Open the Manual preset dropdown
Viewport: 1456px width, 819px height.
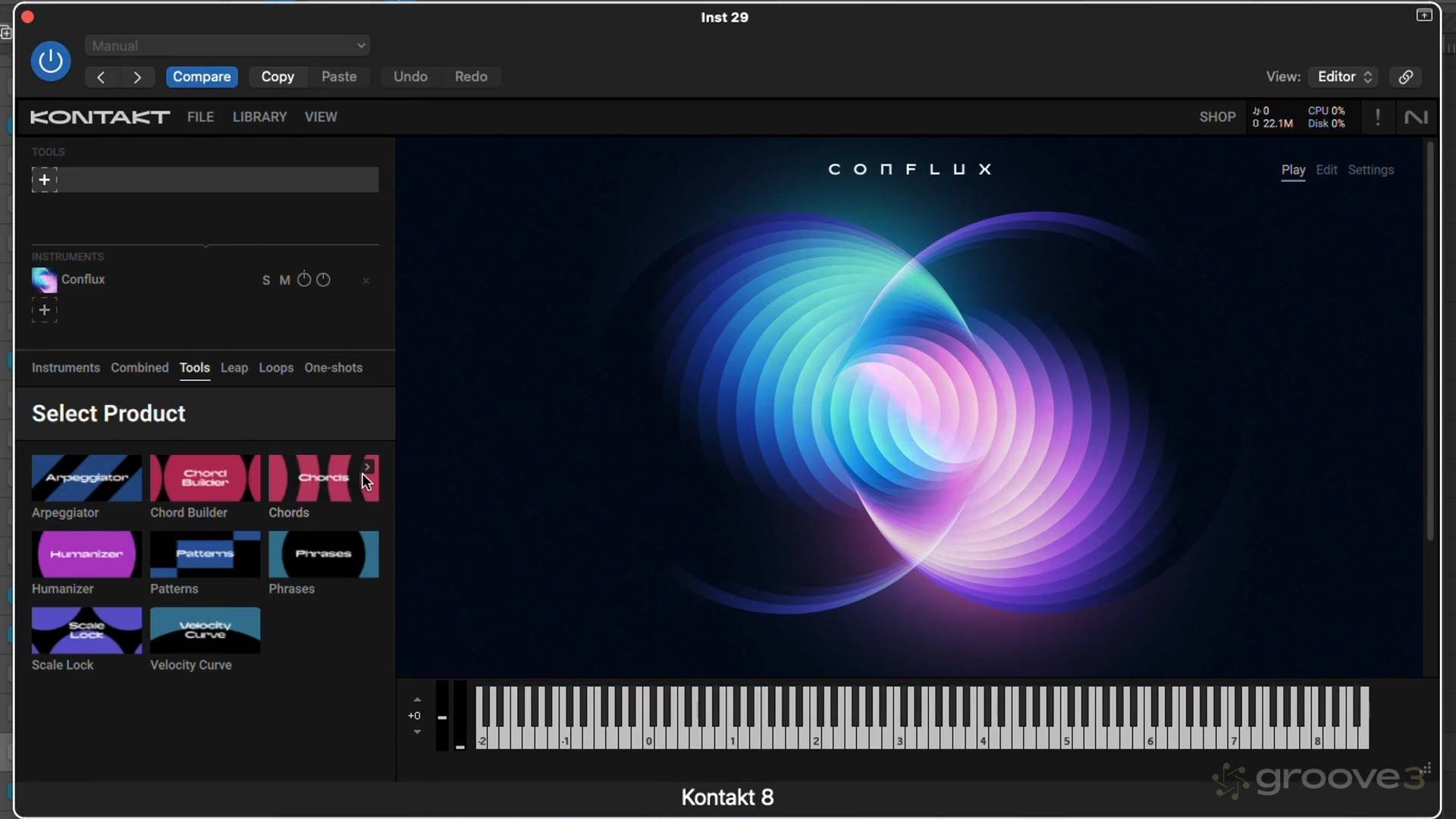click(x=227, y=45)
